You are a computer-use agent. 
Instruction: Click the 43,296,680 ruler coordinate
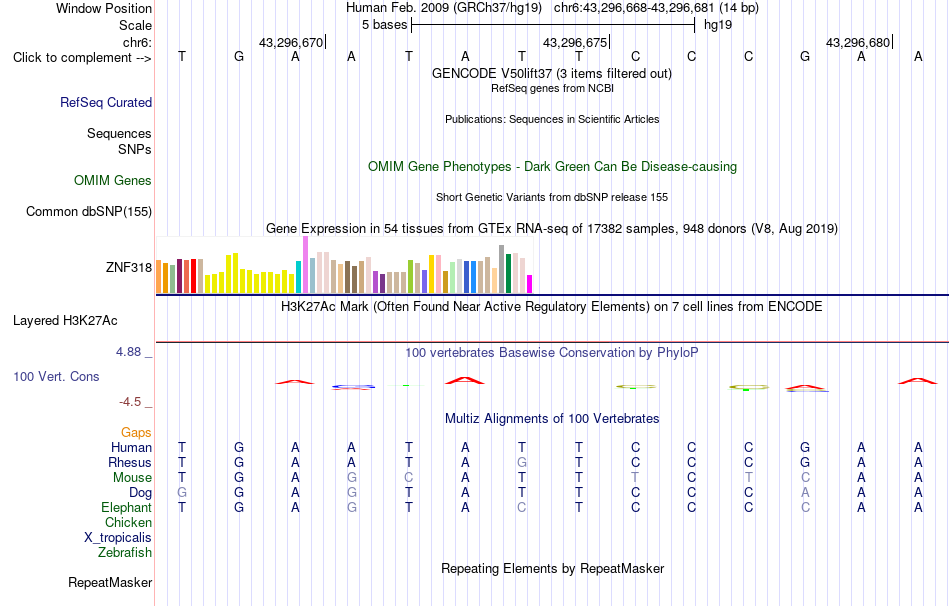(858, 42)
